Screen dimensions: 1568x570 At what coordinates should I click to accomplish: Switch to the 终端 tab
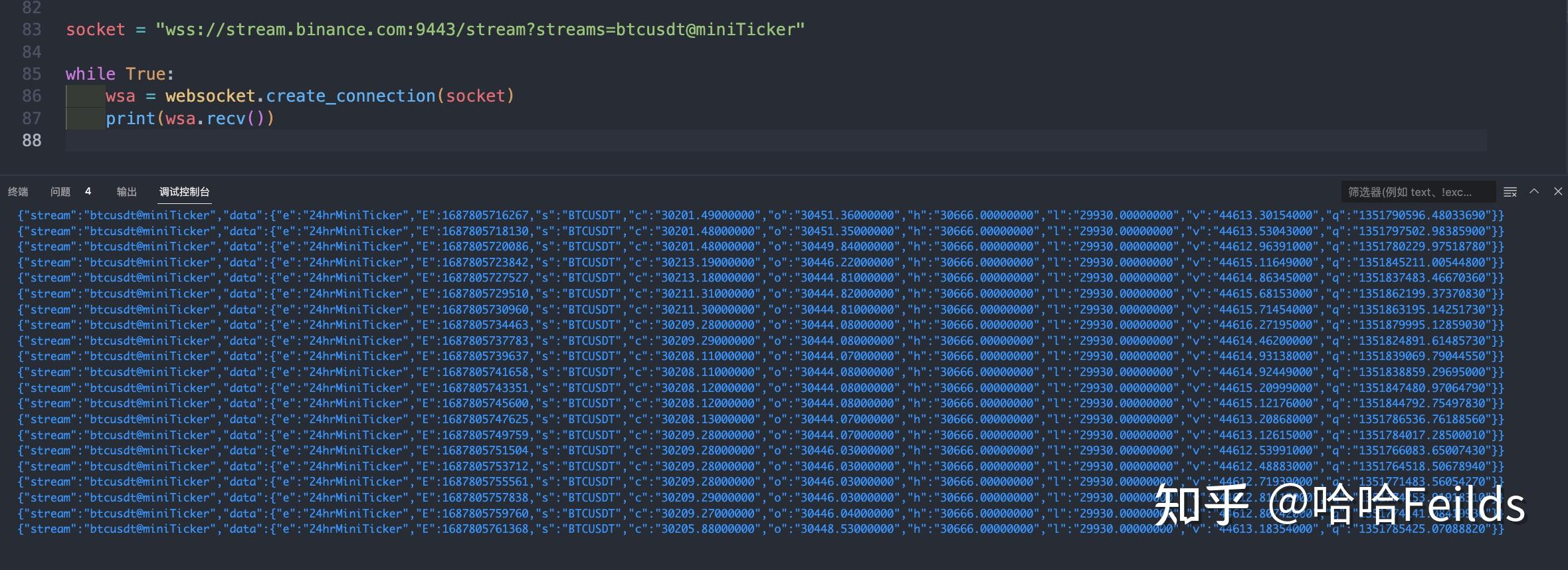(x=18, y=192)
